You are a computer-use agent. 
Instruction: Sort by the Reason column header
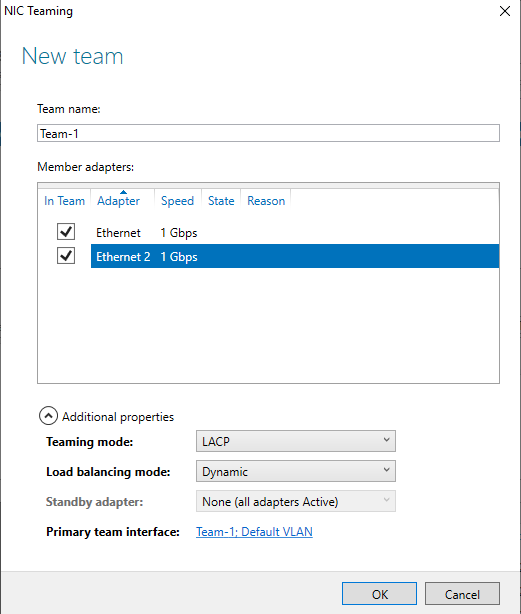click(266, 201)
